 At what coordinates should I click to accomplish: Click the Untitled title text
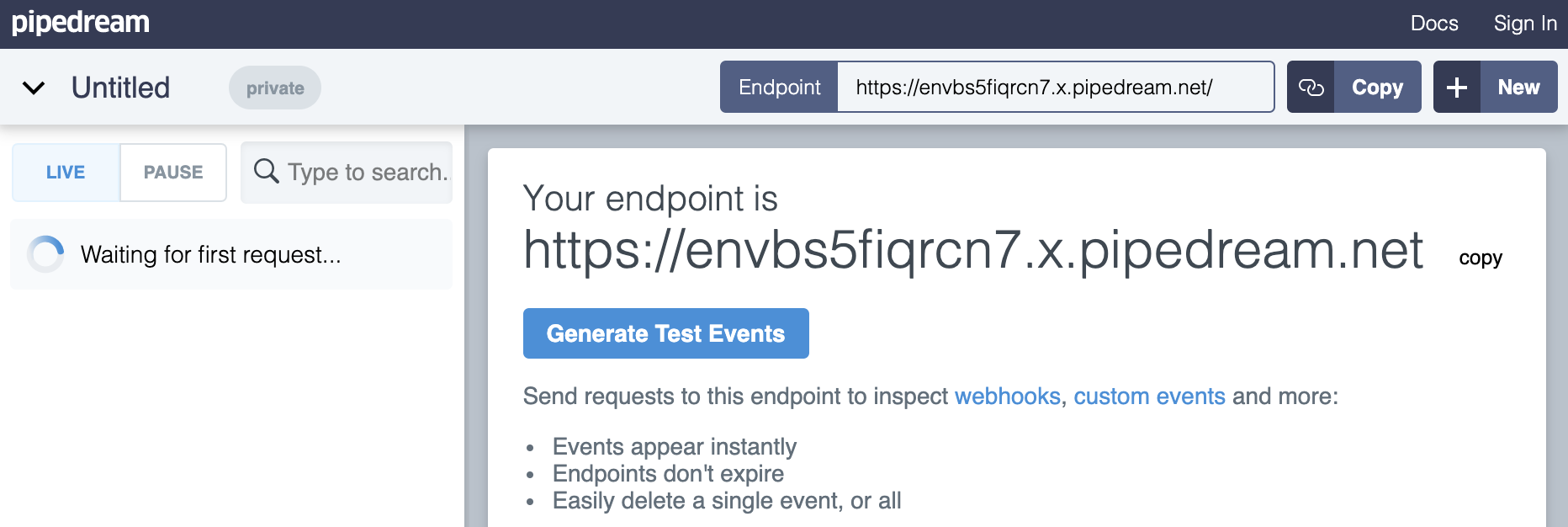pyautogui.click(x=121, y=88)
